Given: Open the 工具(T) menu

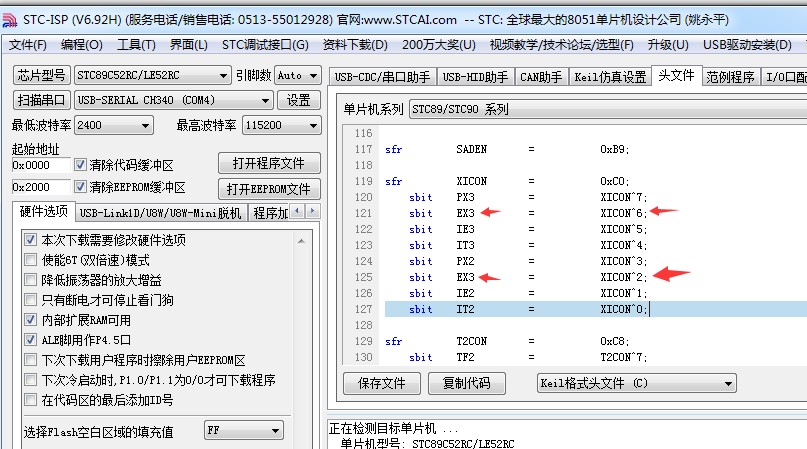Looking at the screenshot, I should tap(136, 45).
